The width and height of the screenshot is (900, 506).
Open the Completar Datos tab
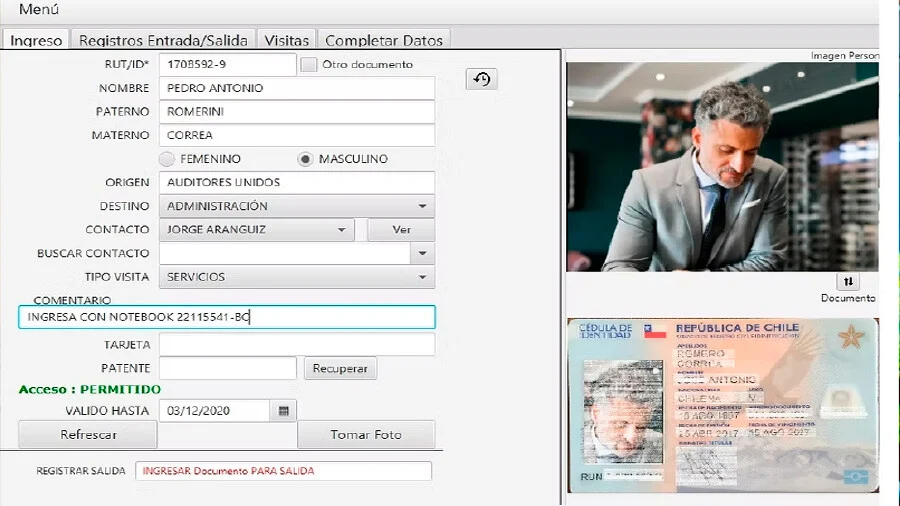pos(384,40)
